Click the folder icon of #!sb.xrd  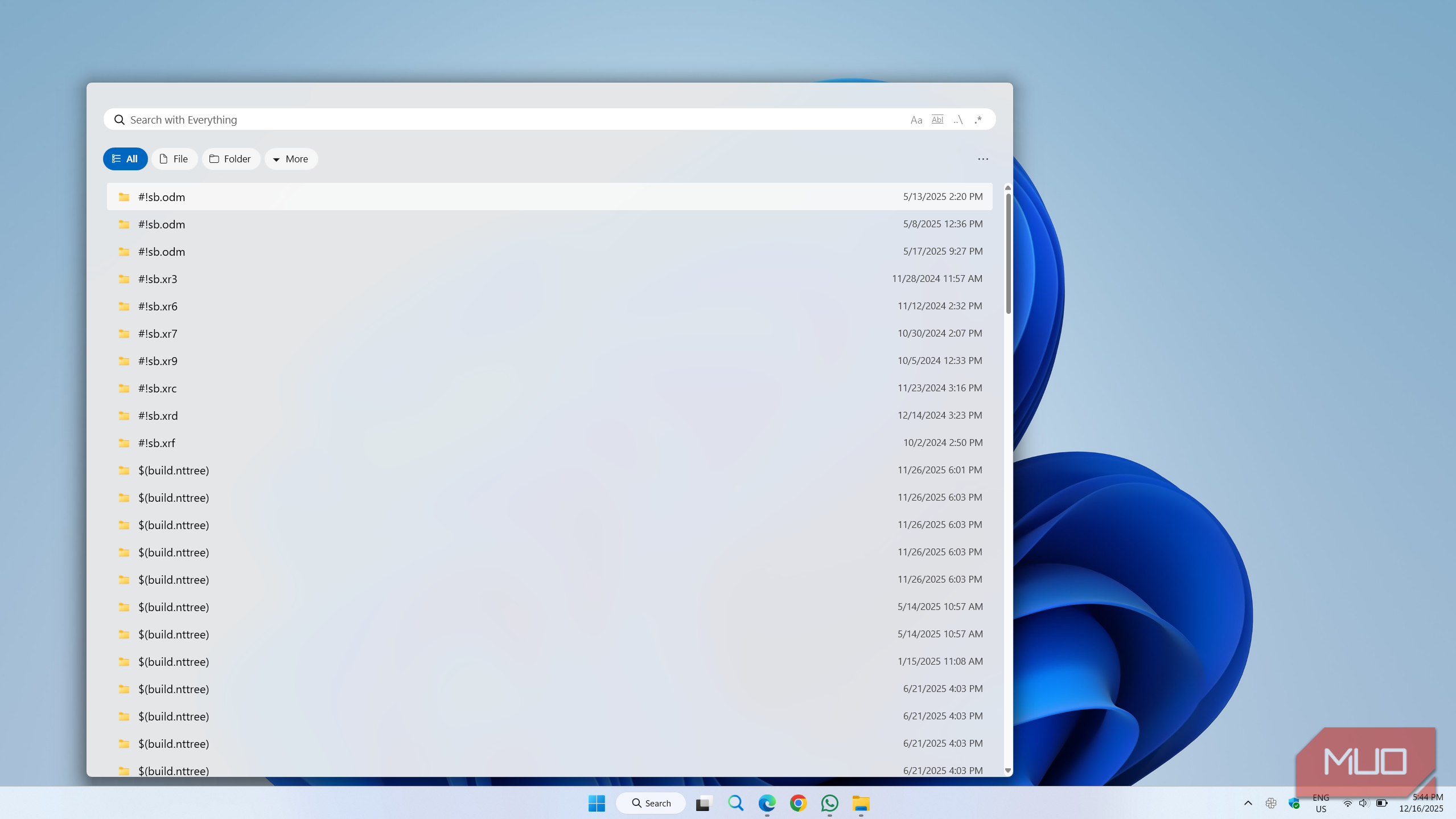pos(124,415)
